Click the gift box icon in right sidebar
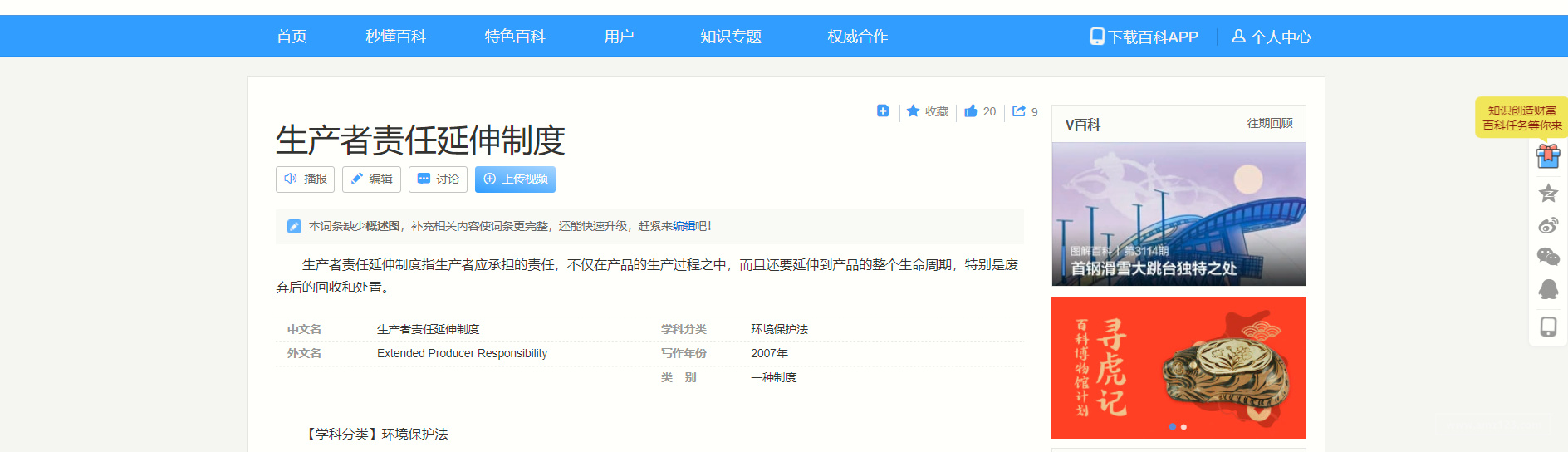 coord(1548,155)
